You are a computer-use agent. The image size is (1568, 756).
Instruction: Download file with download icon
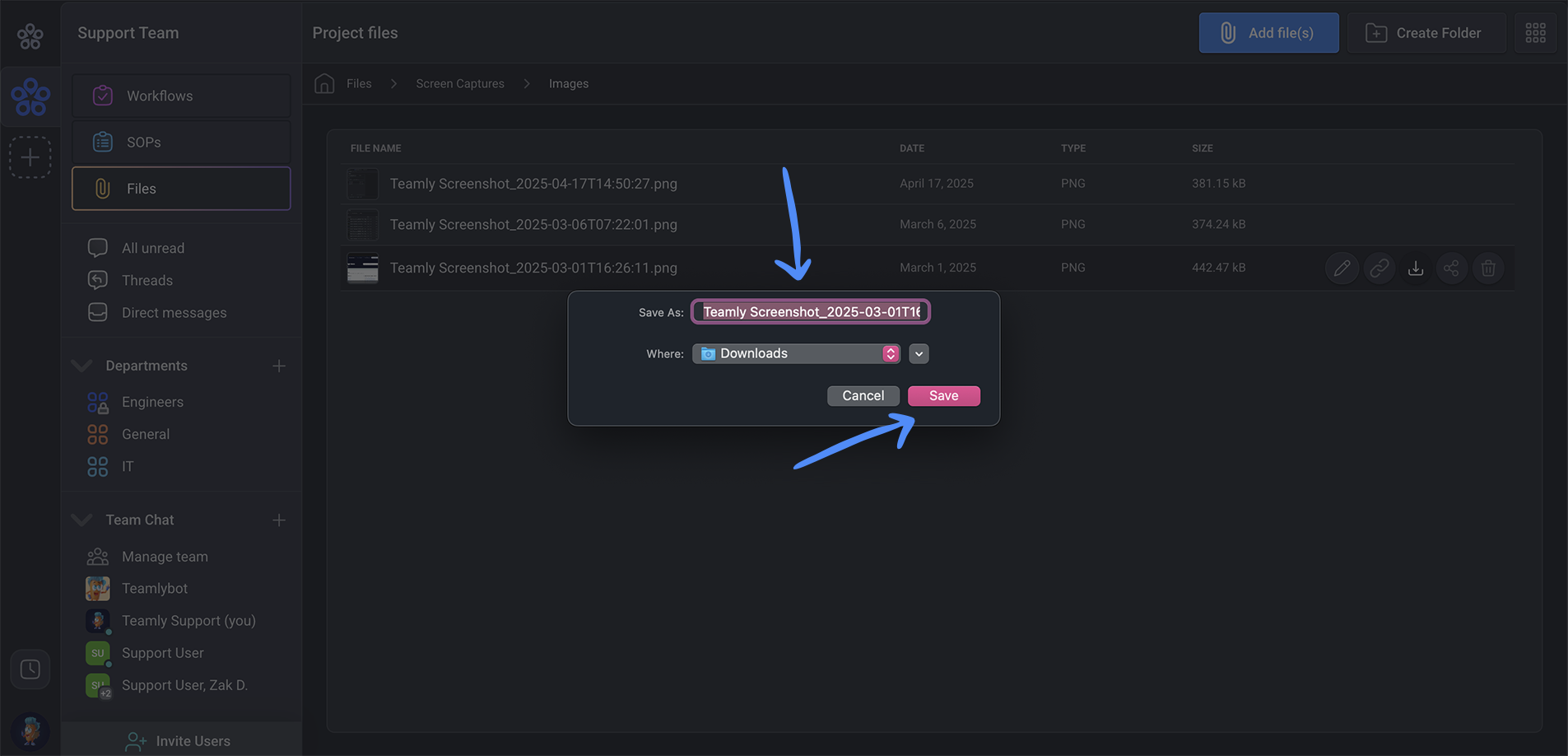(x=1416, y=268)
